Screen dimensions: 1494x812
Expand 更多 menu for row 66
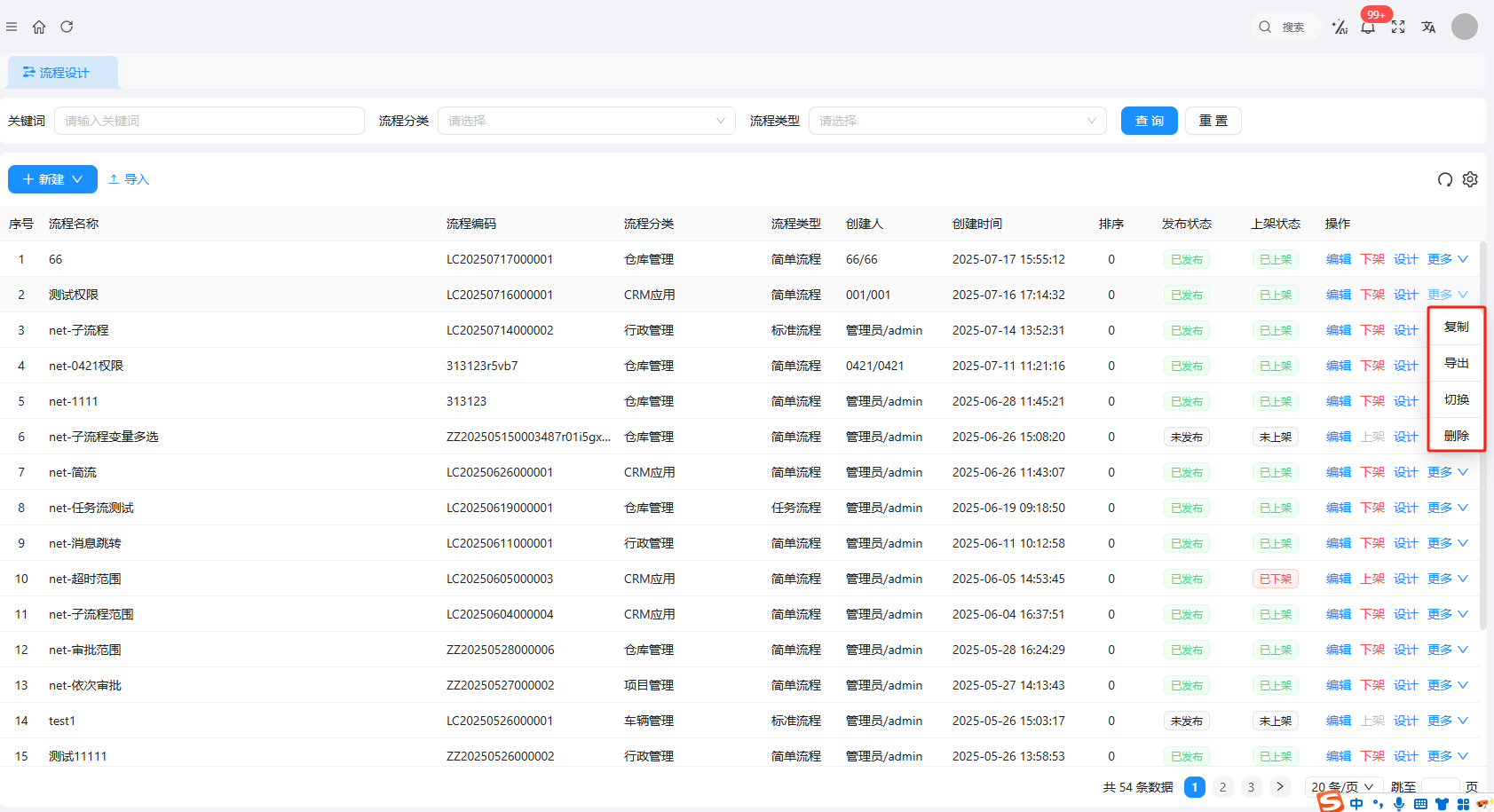[x=1447, y=259]
